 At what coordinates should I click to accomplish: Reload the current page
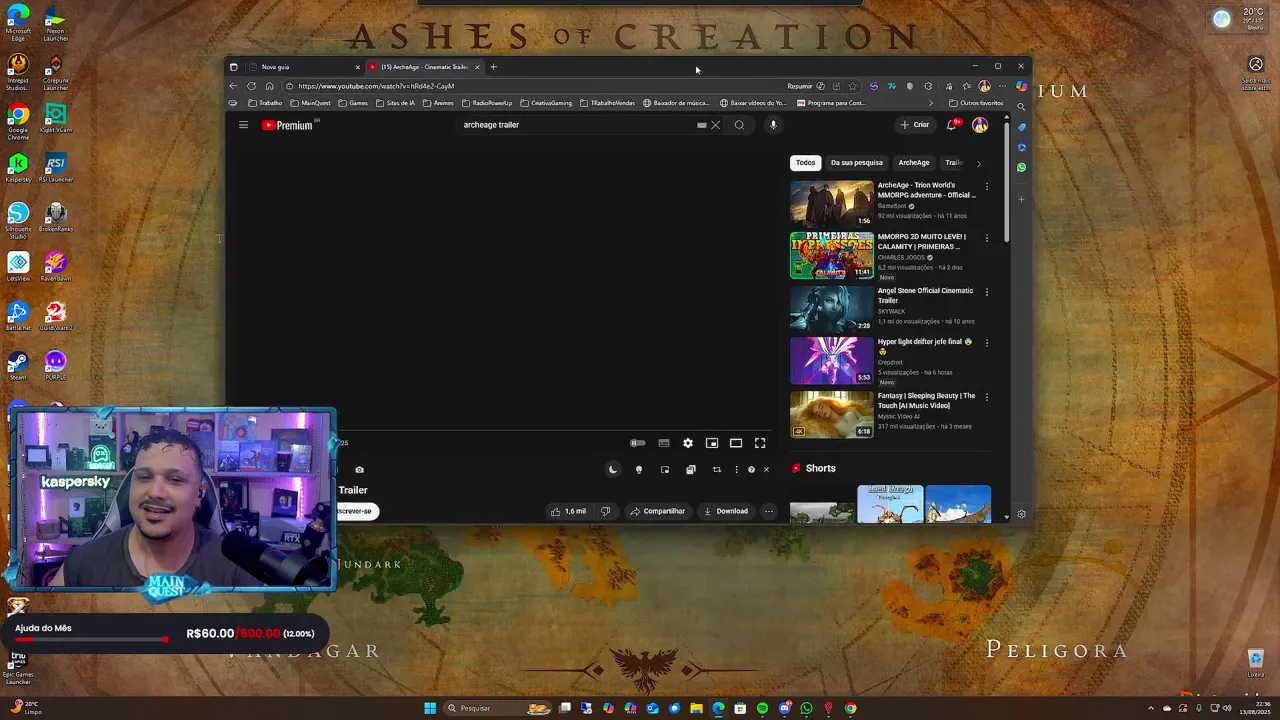tap(251, 86)
